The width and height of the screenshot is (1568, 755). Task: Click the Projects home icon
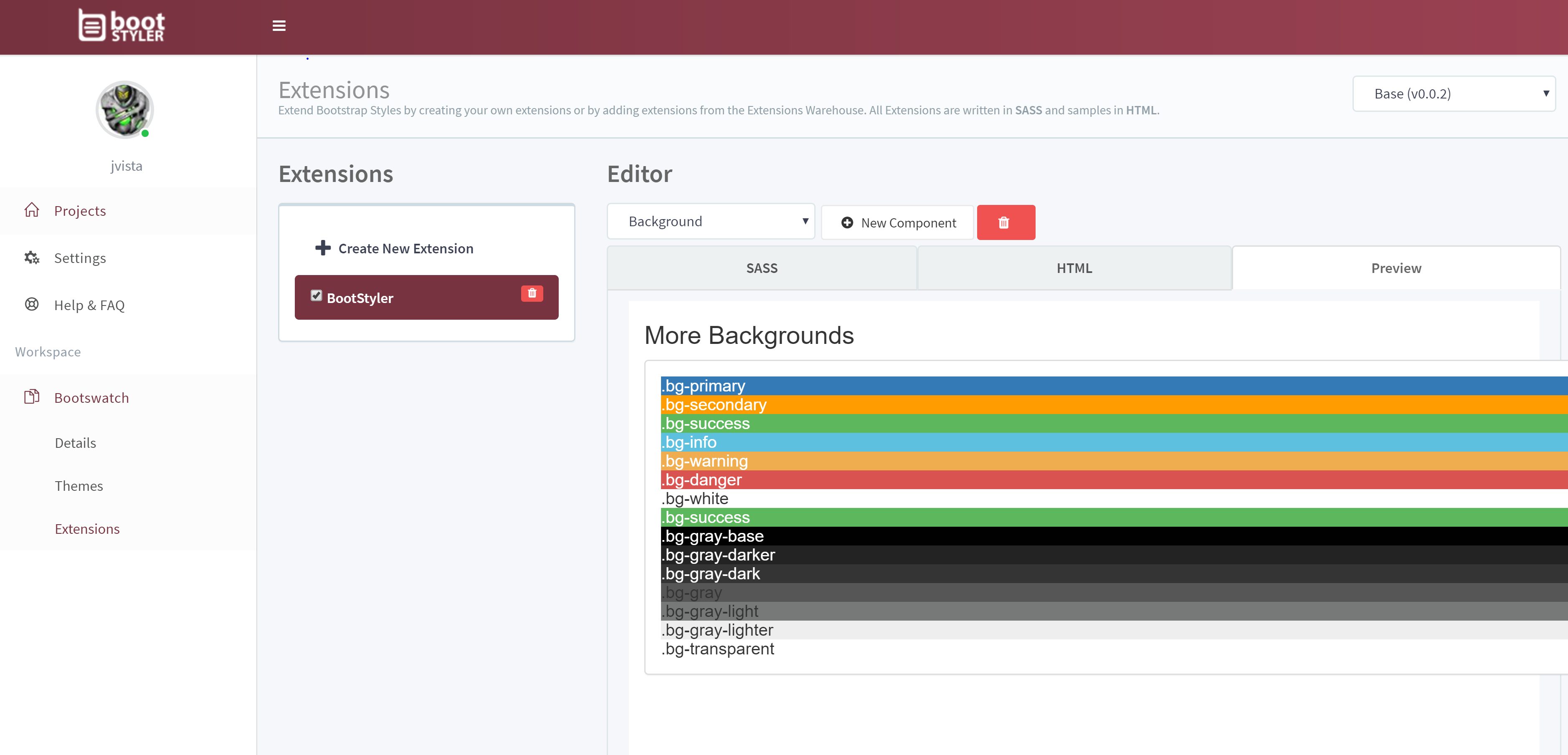coord(32,210)
